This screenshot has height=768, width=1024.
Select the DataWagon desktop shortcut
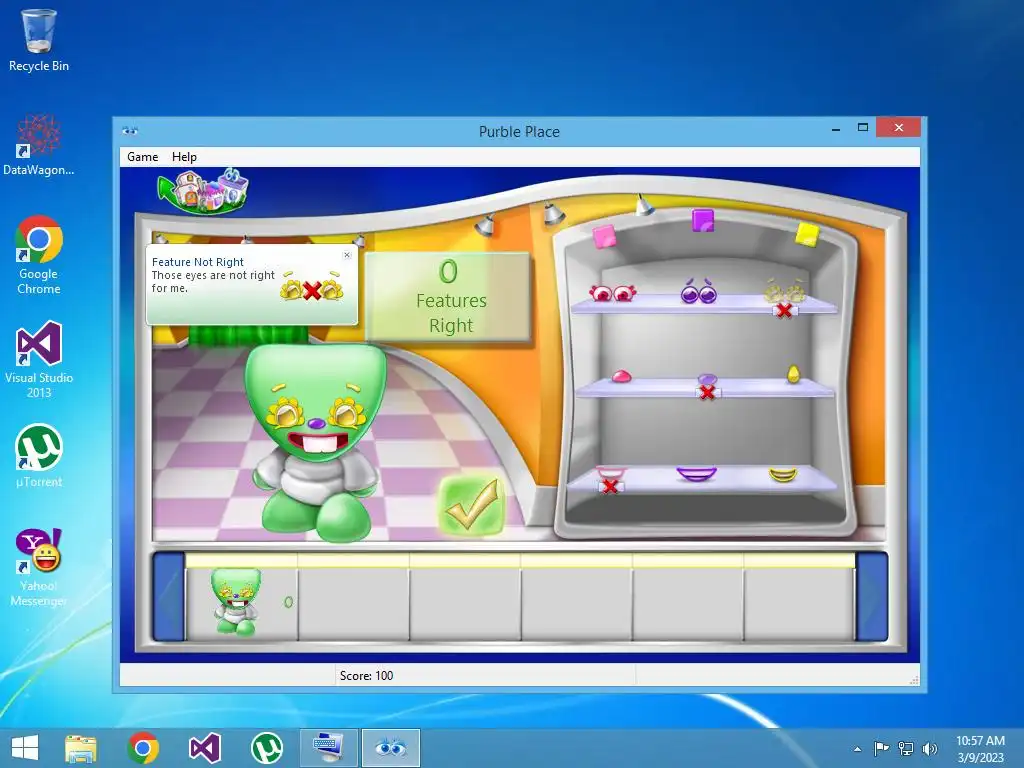pos(39,144)
